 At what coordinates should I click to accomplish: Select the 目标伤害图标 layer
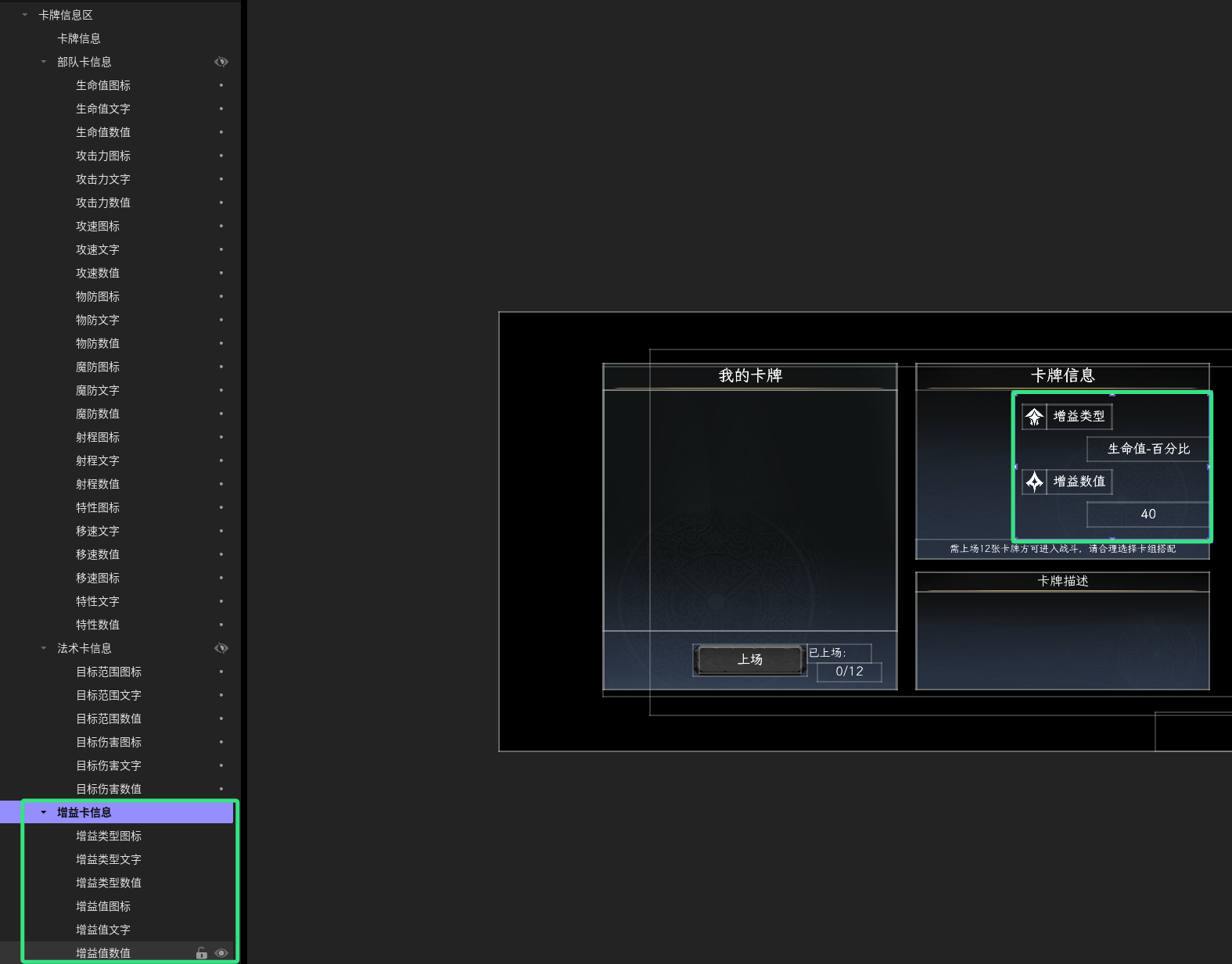[109, 742]
